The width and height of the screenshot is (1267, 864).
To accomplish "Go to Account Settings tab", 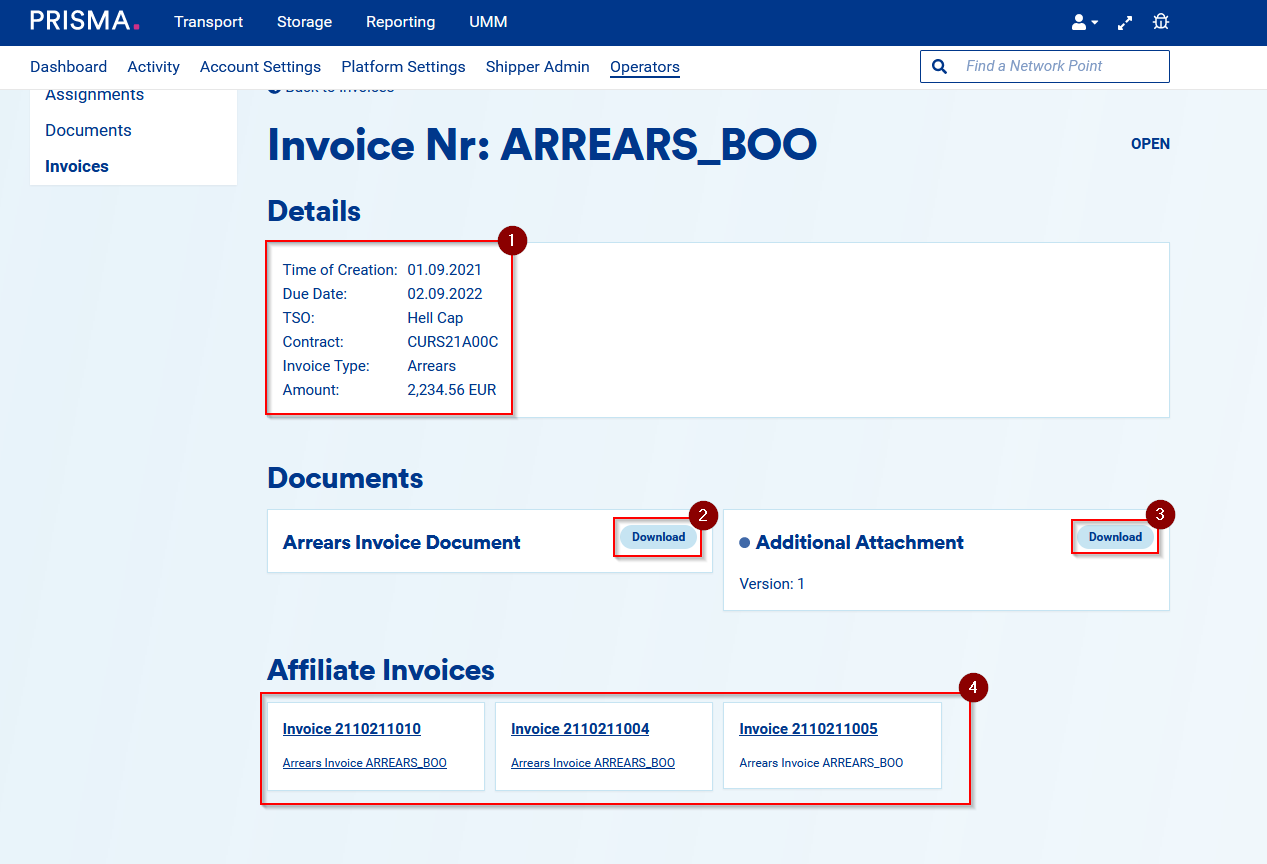I will tap(260, 67).
